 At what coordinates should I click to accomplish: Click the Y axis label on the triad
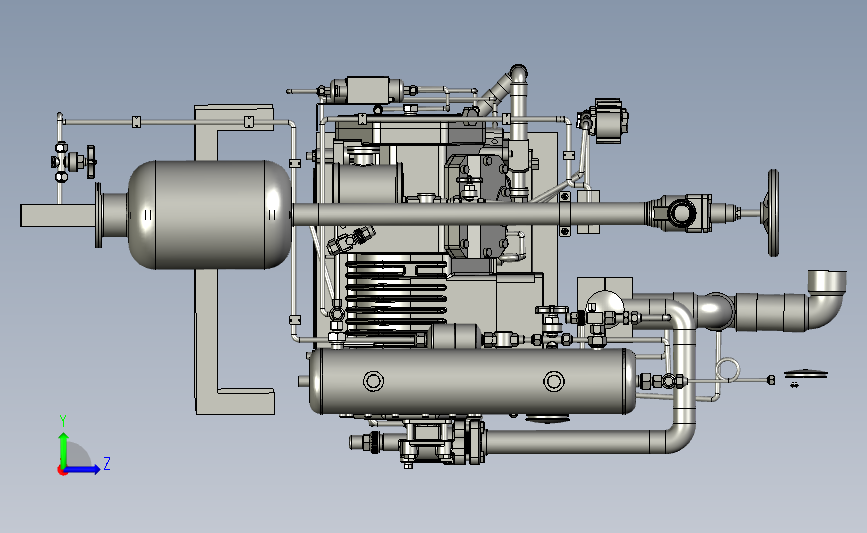point(63,421)
